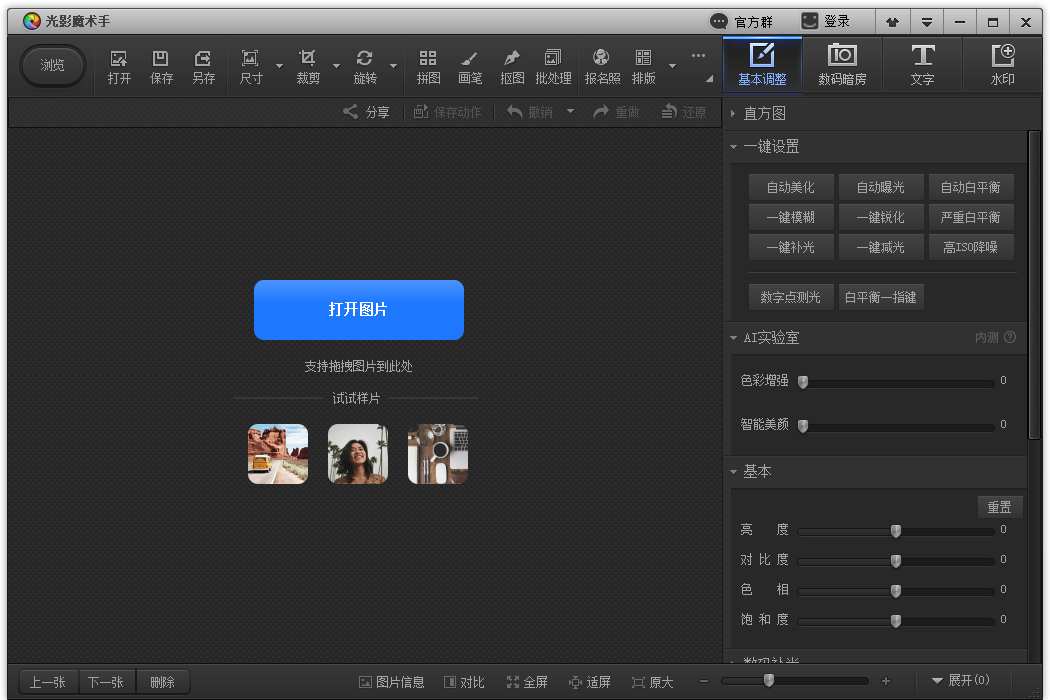Viewport: 1050px width, 700px height.
Task: Click the 保存 (Save) toolbar icon
Action: point(161,67)
